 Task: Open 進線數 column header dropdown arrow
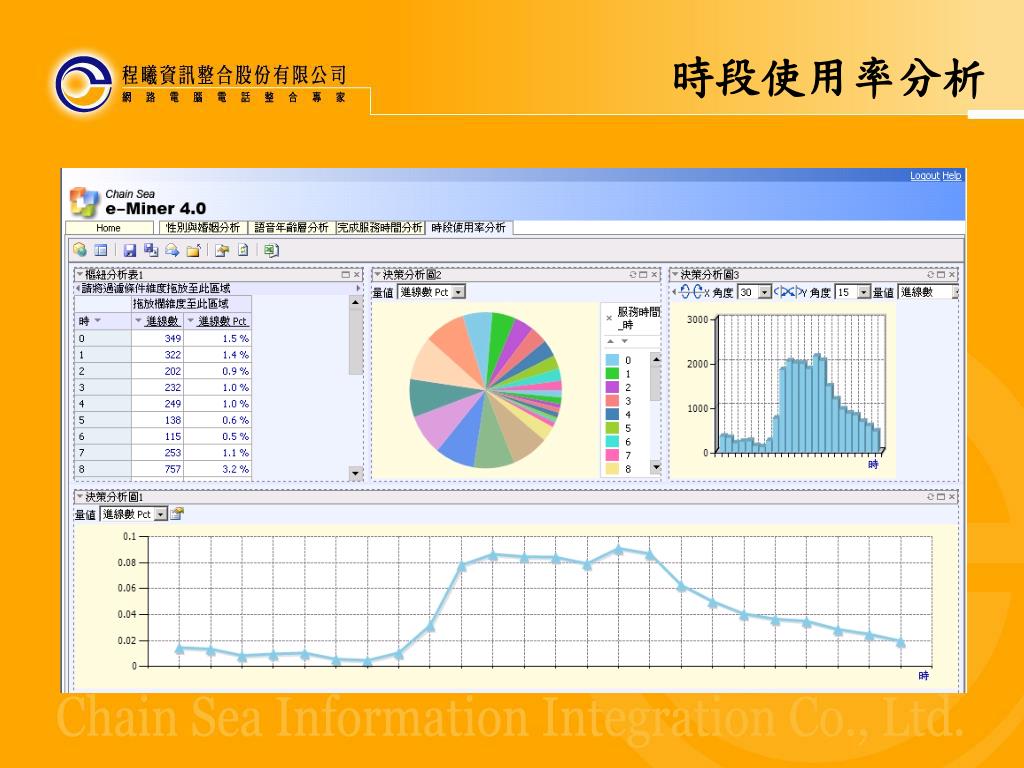(x=138, y=321)
